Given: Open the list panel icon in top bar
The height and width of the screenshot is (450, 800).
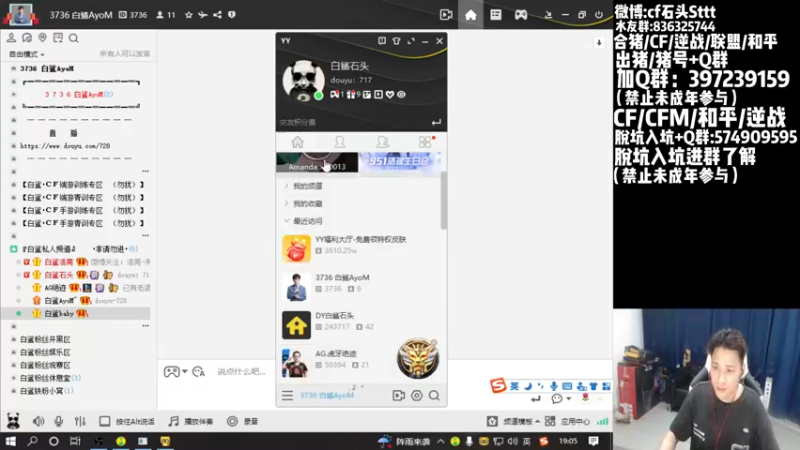Looking at the screenshot, I should tap(496, 15).
